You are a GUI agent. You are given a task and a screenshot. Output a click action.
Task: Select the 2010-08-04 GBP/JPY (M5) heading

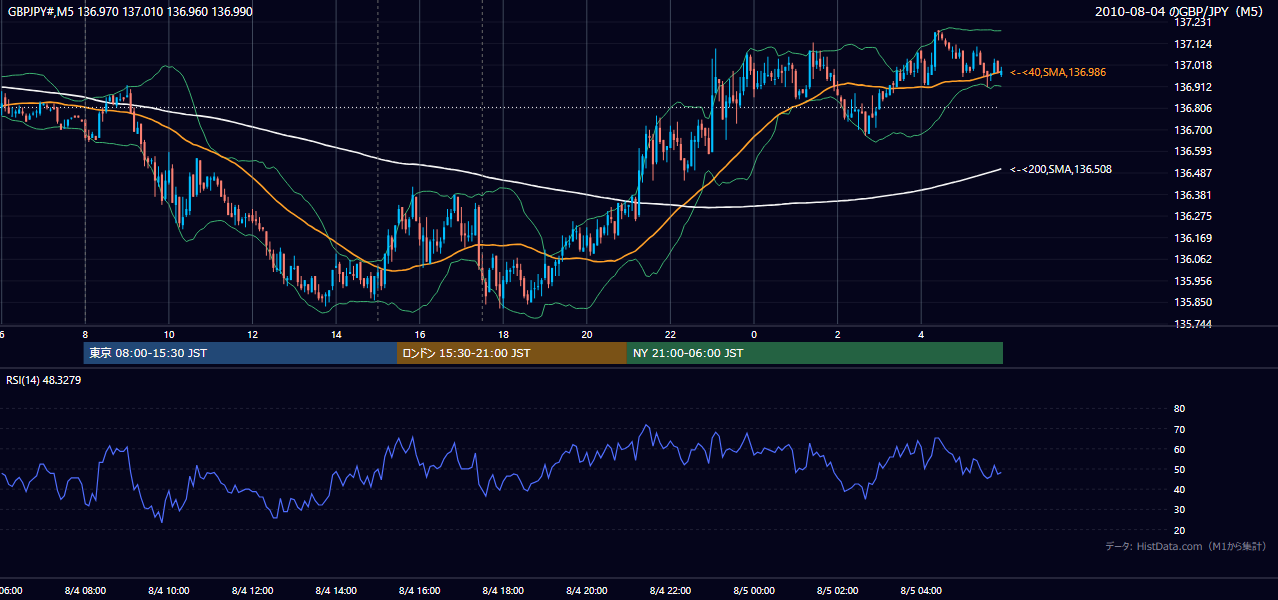(x=1181, y=11)
